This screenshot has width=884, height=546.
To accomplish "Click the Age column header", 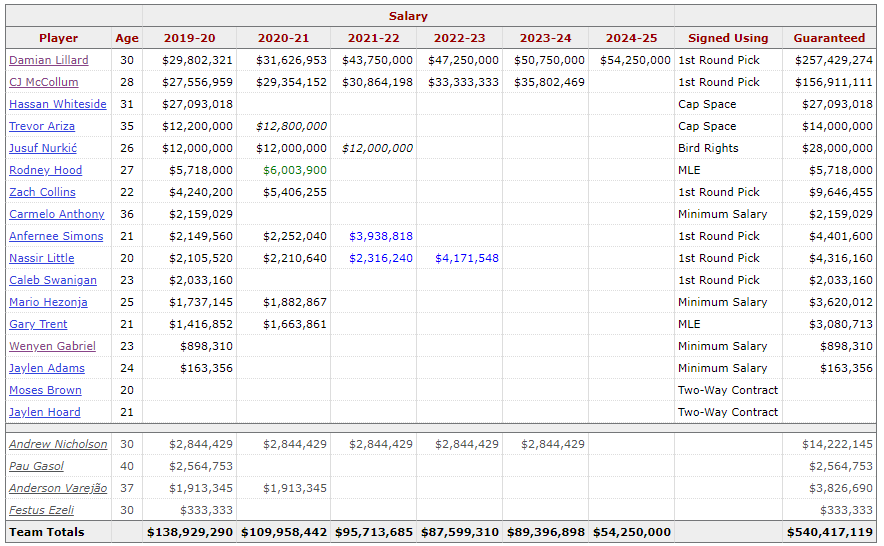I will coord(127,38).
